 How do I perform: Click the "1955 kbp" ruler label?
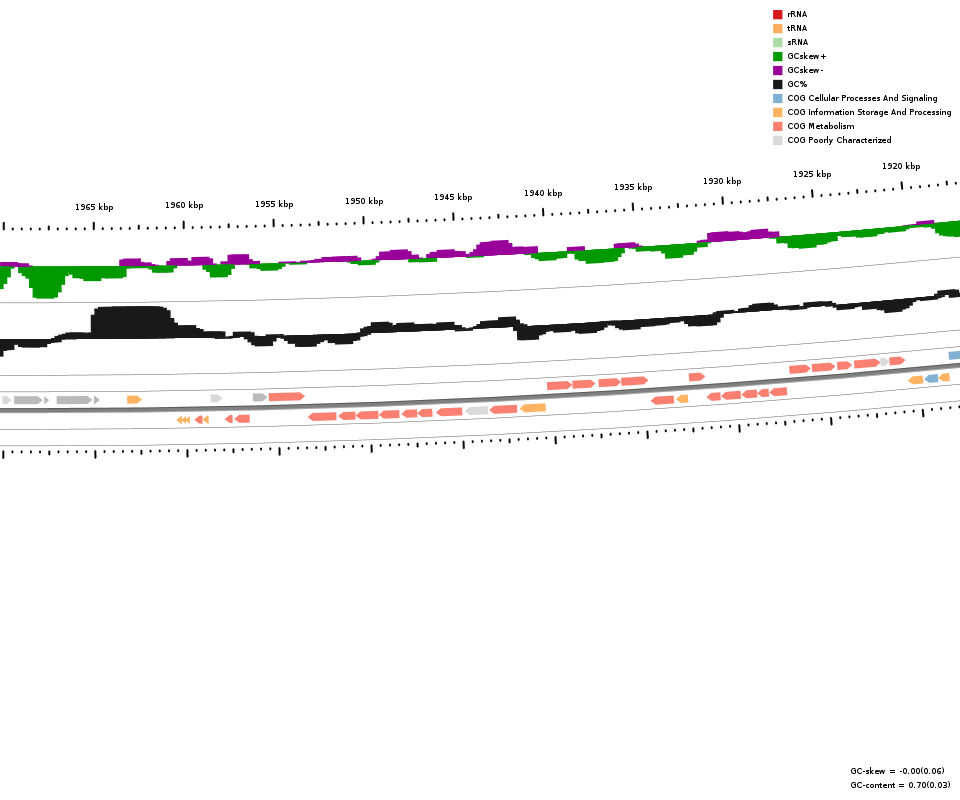click(x=274, y=204)
